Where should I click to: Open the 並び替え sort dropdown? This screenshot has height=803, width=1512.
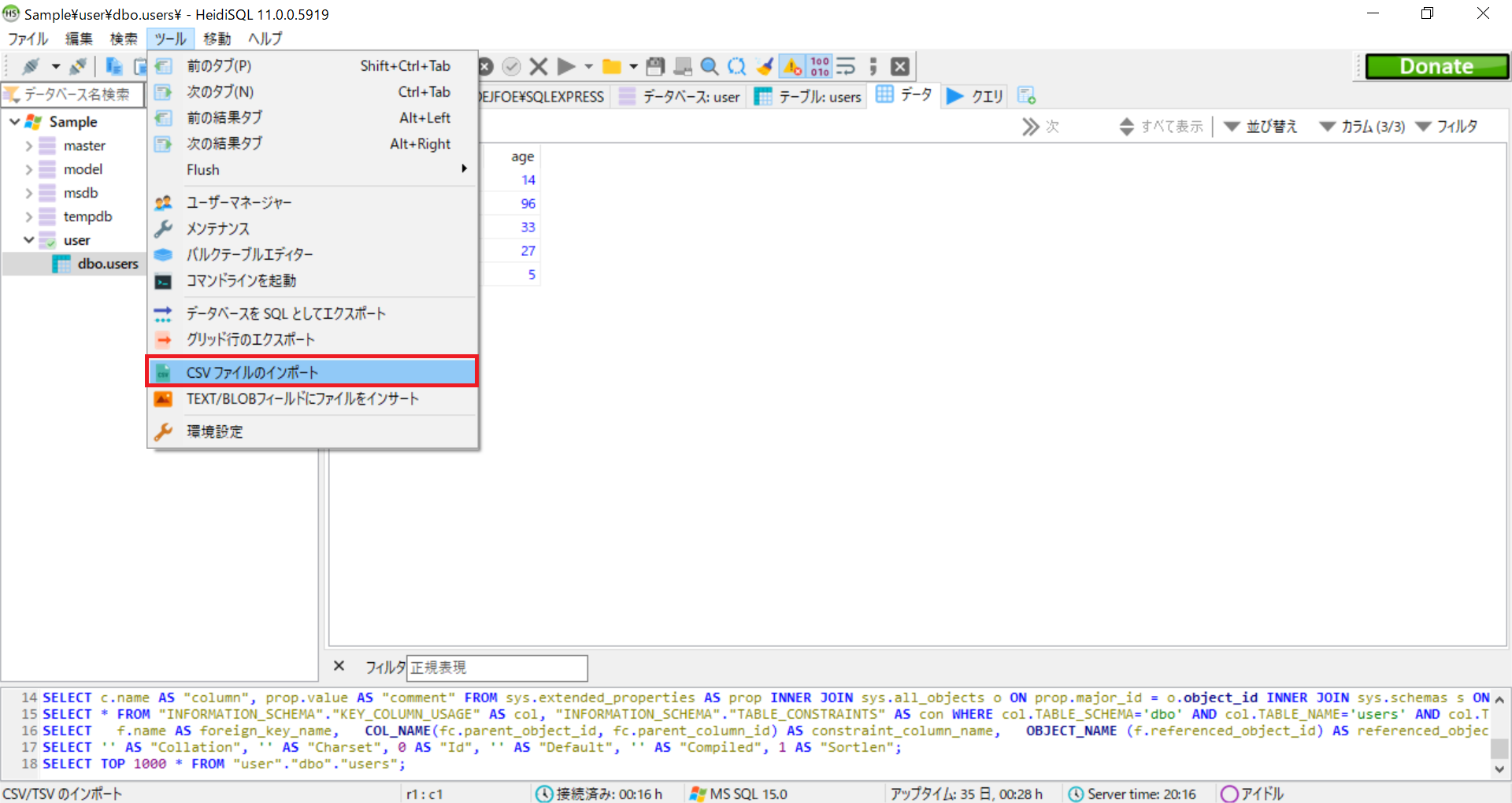click(1261, 127)
